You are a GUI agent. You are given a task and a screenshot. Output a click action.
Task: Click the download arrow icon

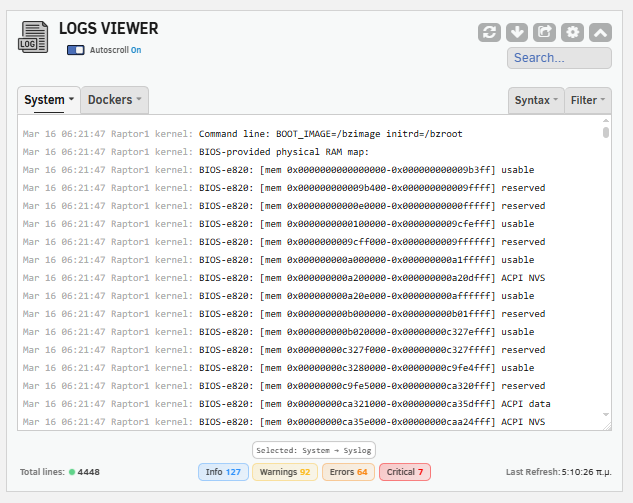(517, 32)
